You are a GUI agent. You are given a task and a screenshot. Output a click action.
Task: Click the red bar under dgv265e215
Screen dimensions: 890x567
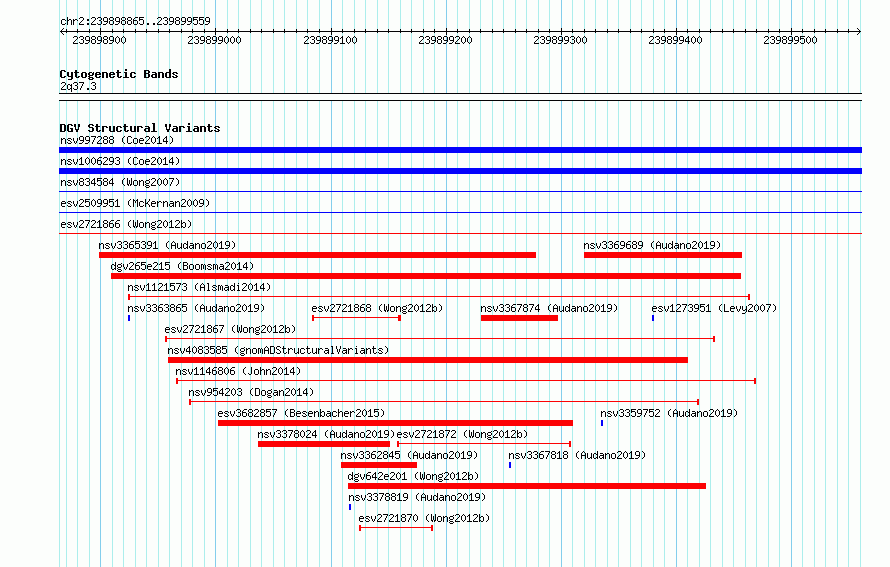(426, 276)
